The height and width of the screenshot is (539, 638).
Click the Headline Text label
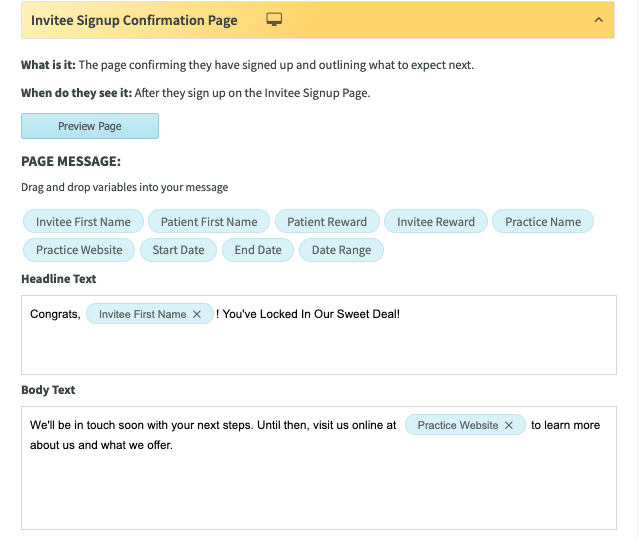[59, 279]
